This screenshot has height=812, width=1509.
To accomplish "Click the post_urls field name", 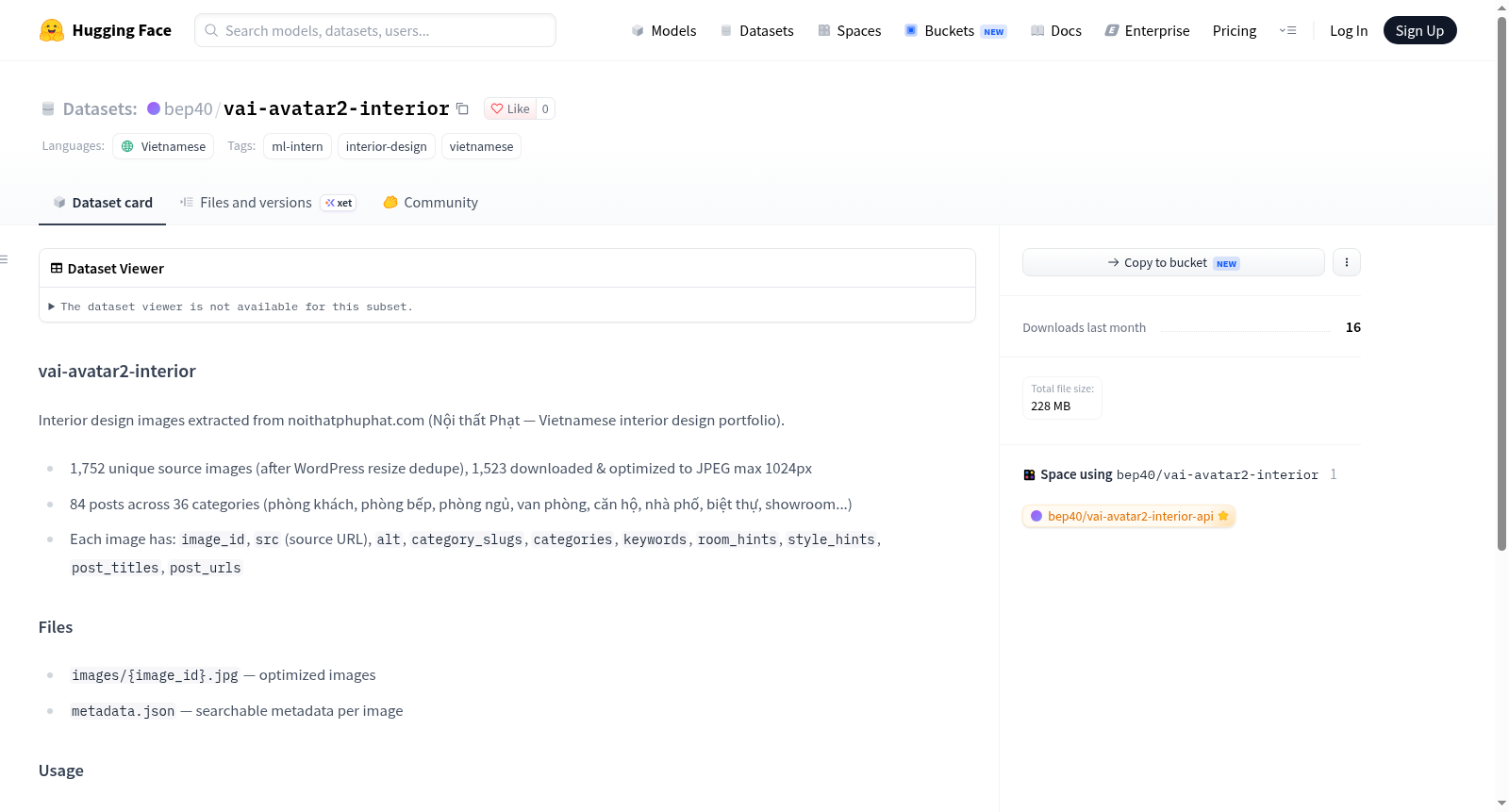I will pos(206,568).
